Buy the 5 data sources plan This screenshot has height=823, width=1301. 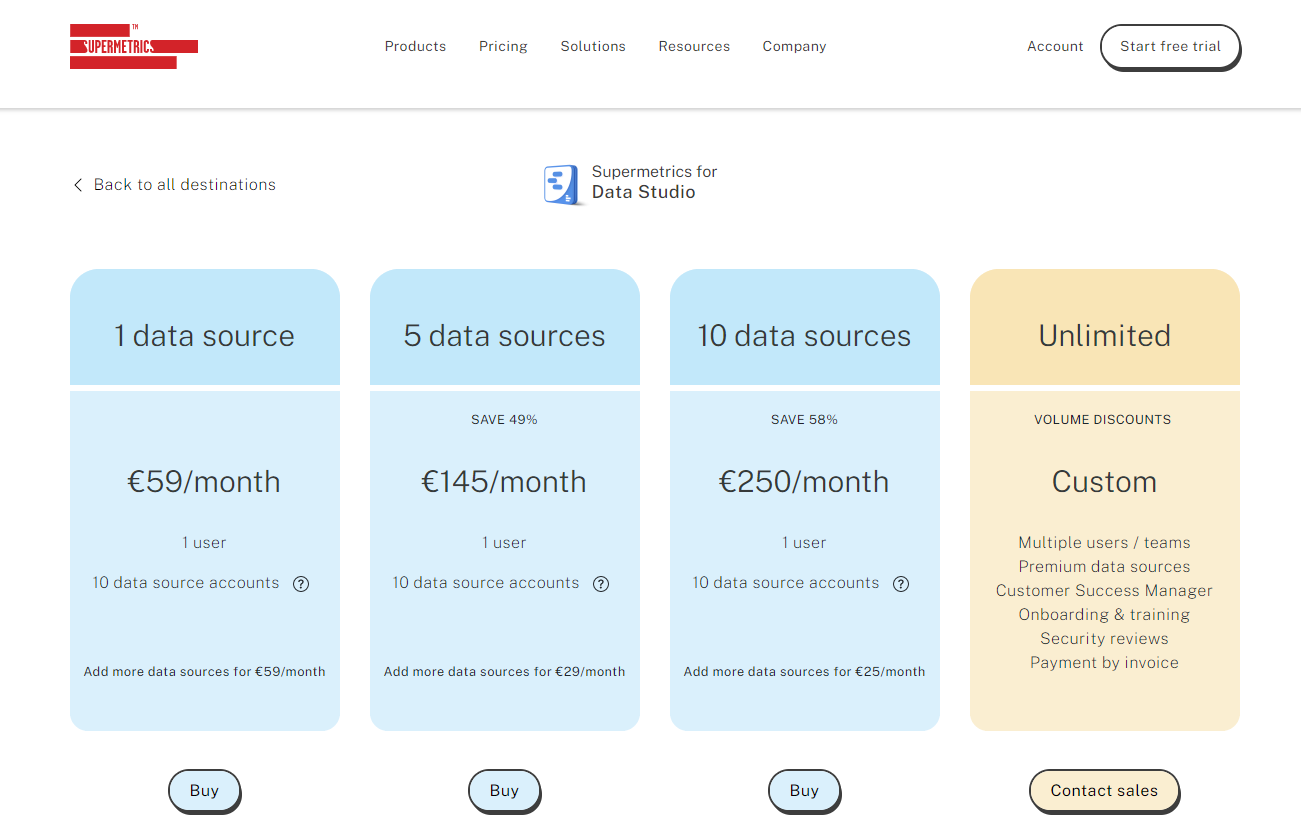pyautogui.click(x=504, y=790)
